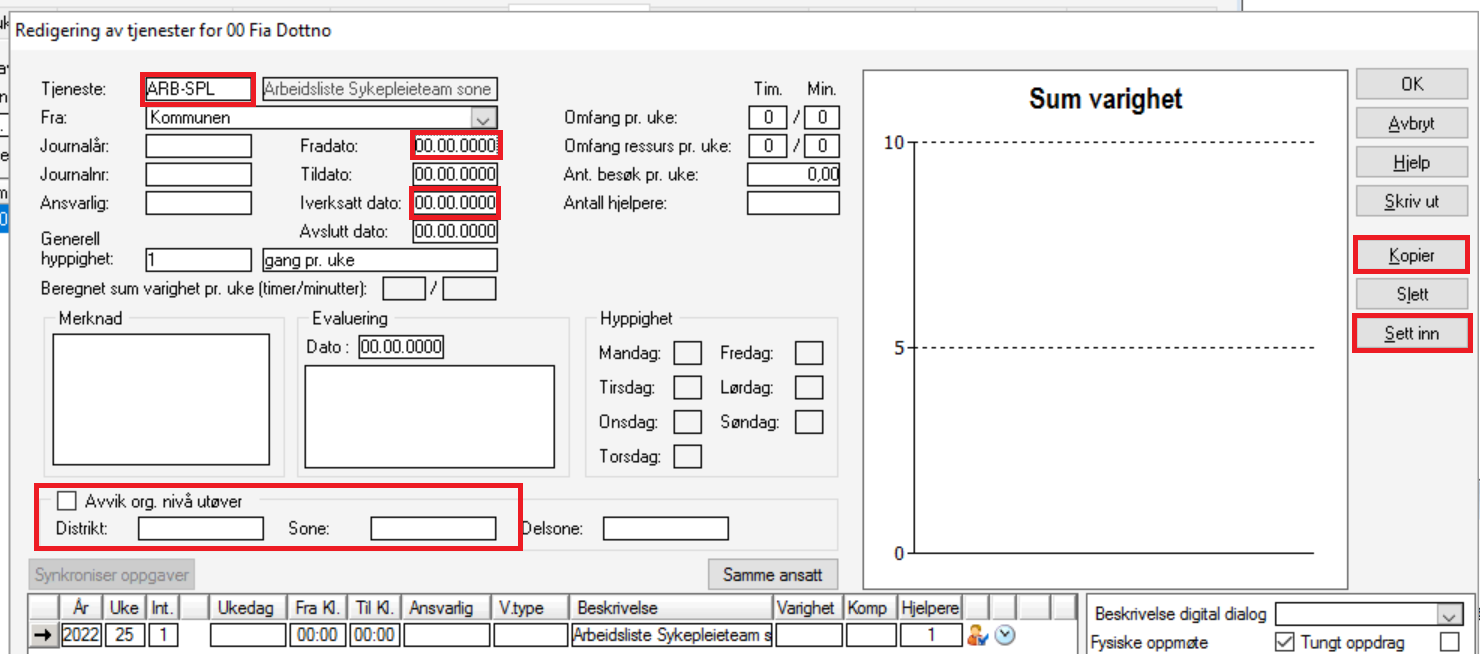The width and height of the screenshot is (1480, 654).
Task: Uncheck the Fysiske oppmøte checkbox
Action: (1285, 642)
